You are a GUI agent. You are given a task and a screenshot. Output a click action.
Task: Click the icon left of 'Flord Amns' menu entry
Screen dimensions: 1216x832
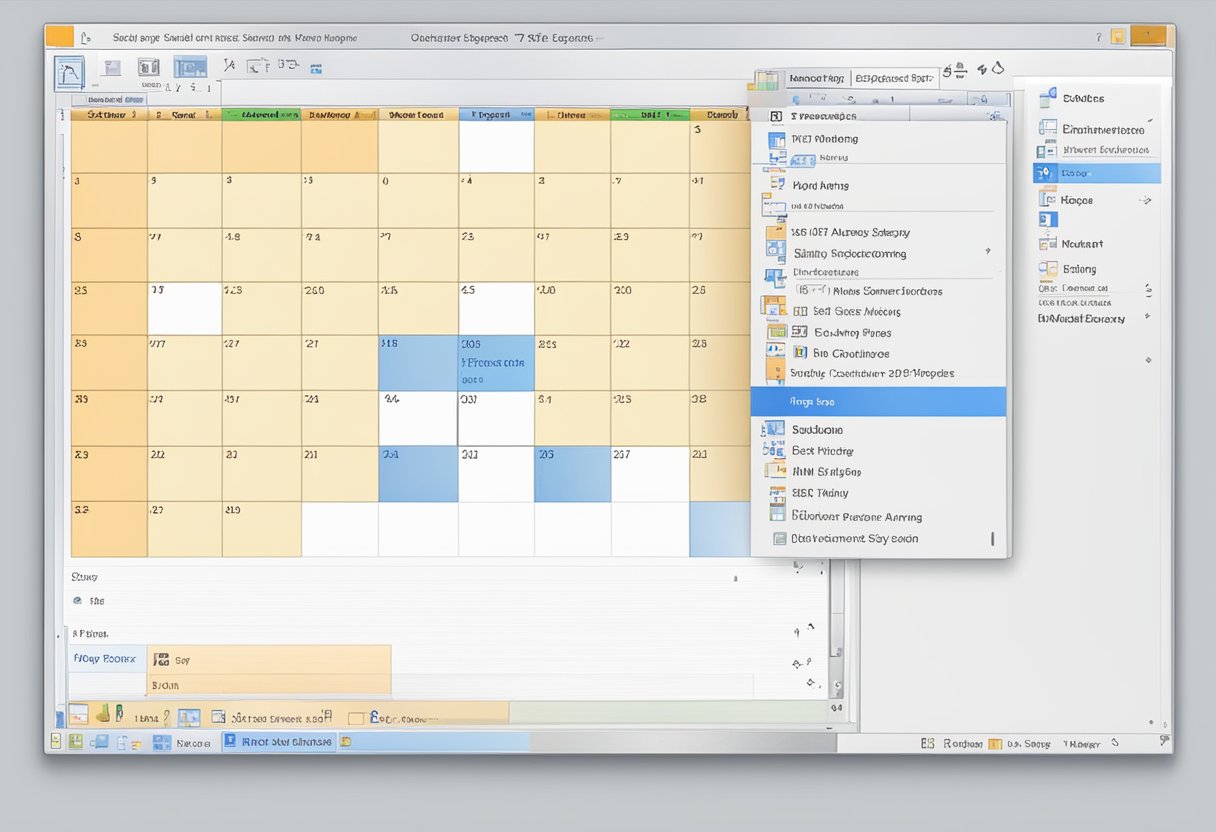click(x=775, y=185)
